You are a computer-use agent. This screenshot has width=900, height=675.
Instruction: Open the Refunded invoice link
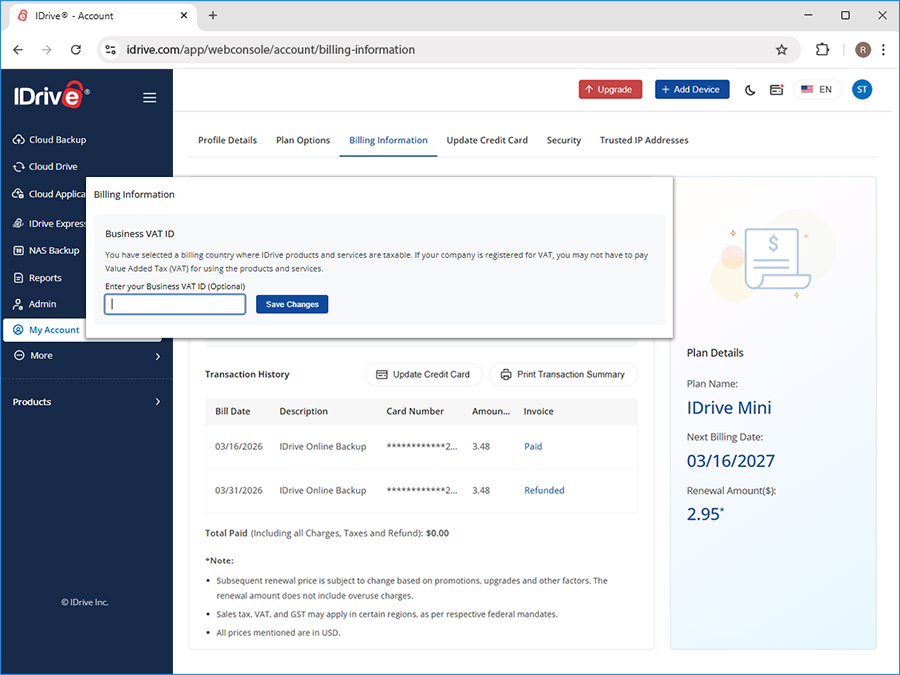tap(544, 490)
